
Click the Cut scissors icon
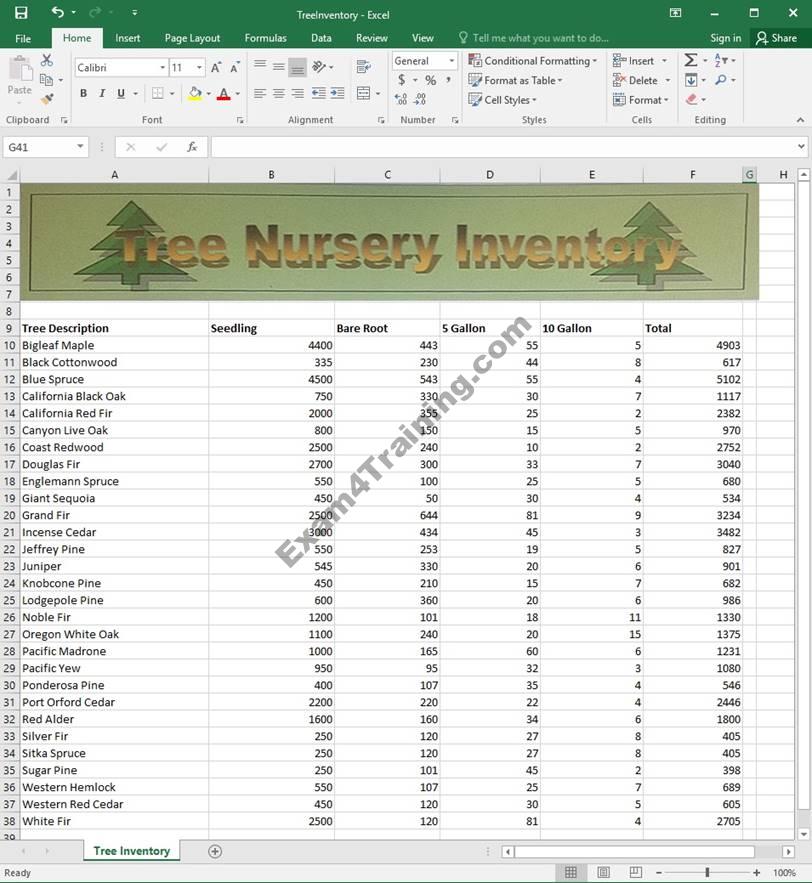pos(47,61)
